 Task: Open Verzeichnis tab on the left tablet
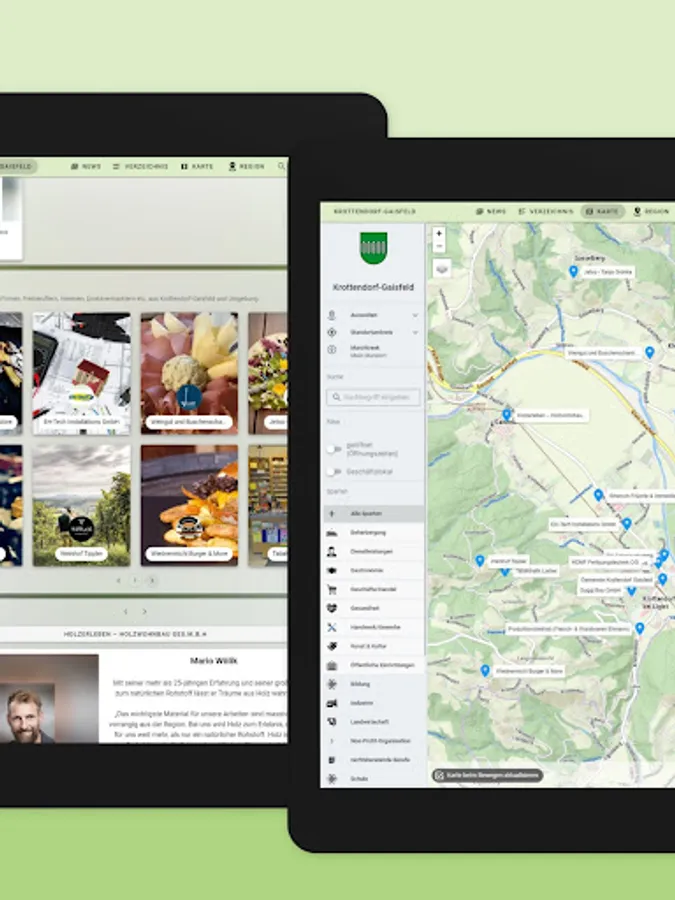coord(141,166)
